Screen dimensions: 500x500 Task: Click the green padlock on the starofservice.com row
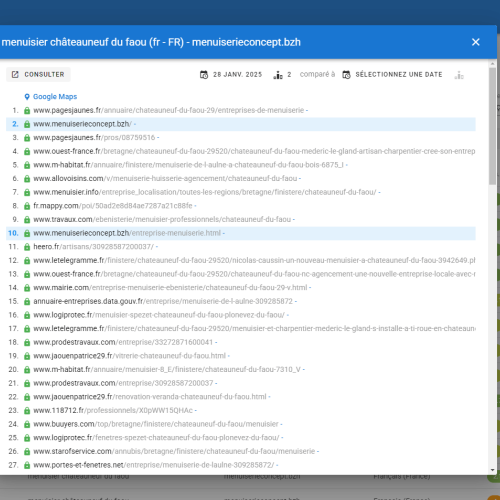(x=27, y=452)
